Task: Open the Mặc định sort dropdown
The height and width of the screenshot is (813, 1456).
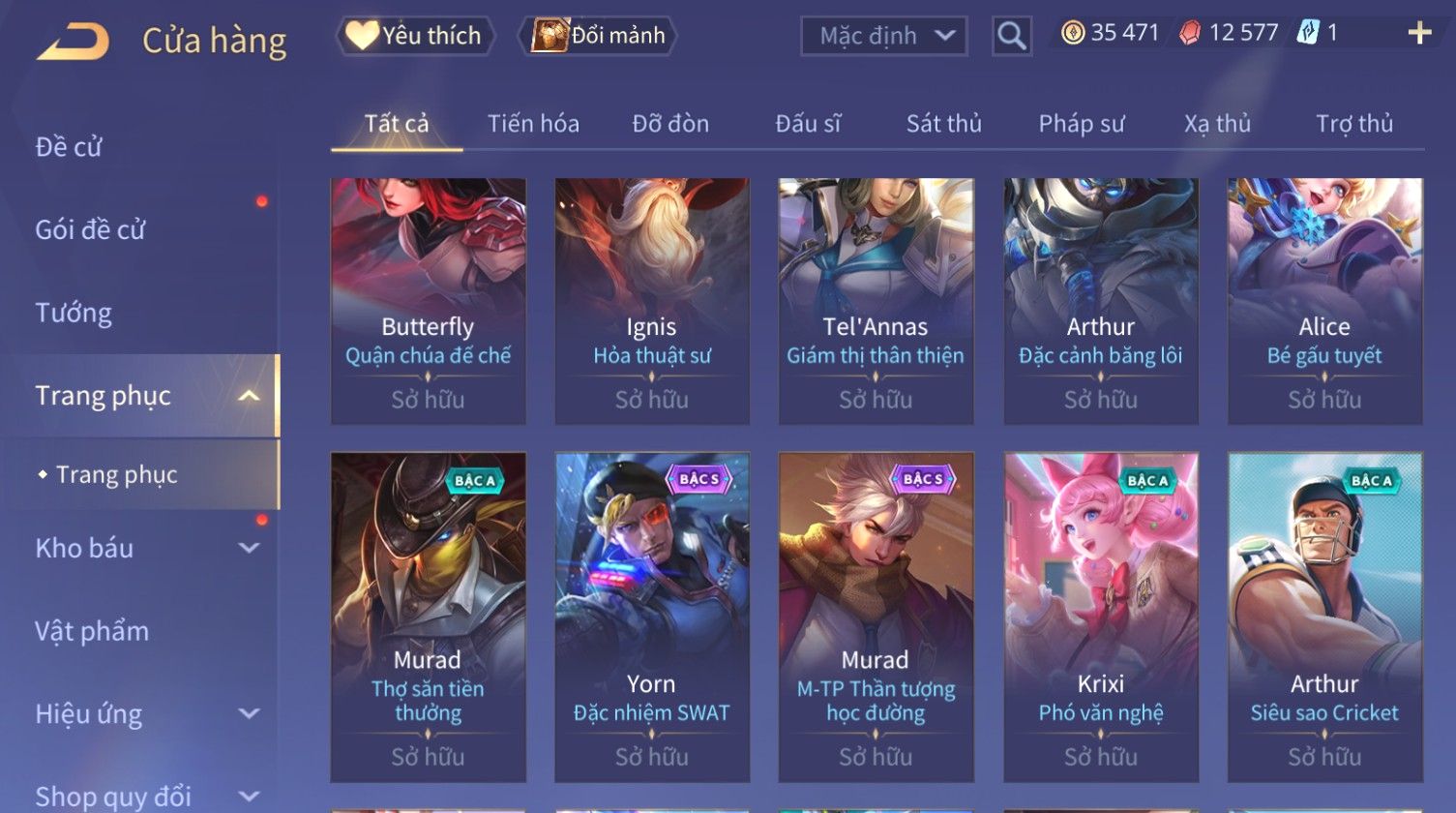Action: click(x=883, y=37)
